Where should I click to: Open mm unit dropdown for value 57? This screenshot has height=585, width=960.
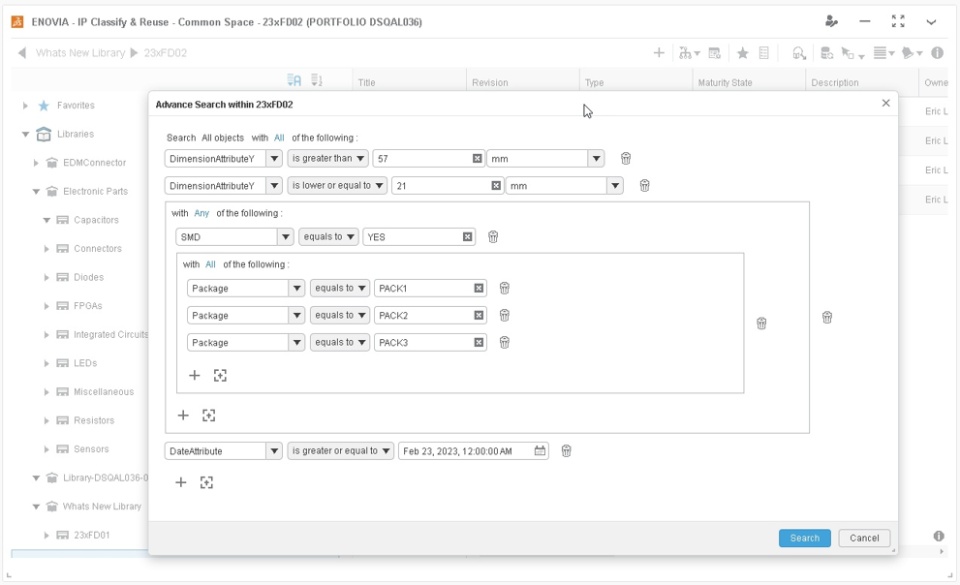tap(596, 158)
